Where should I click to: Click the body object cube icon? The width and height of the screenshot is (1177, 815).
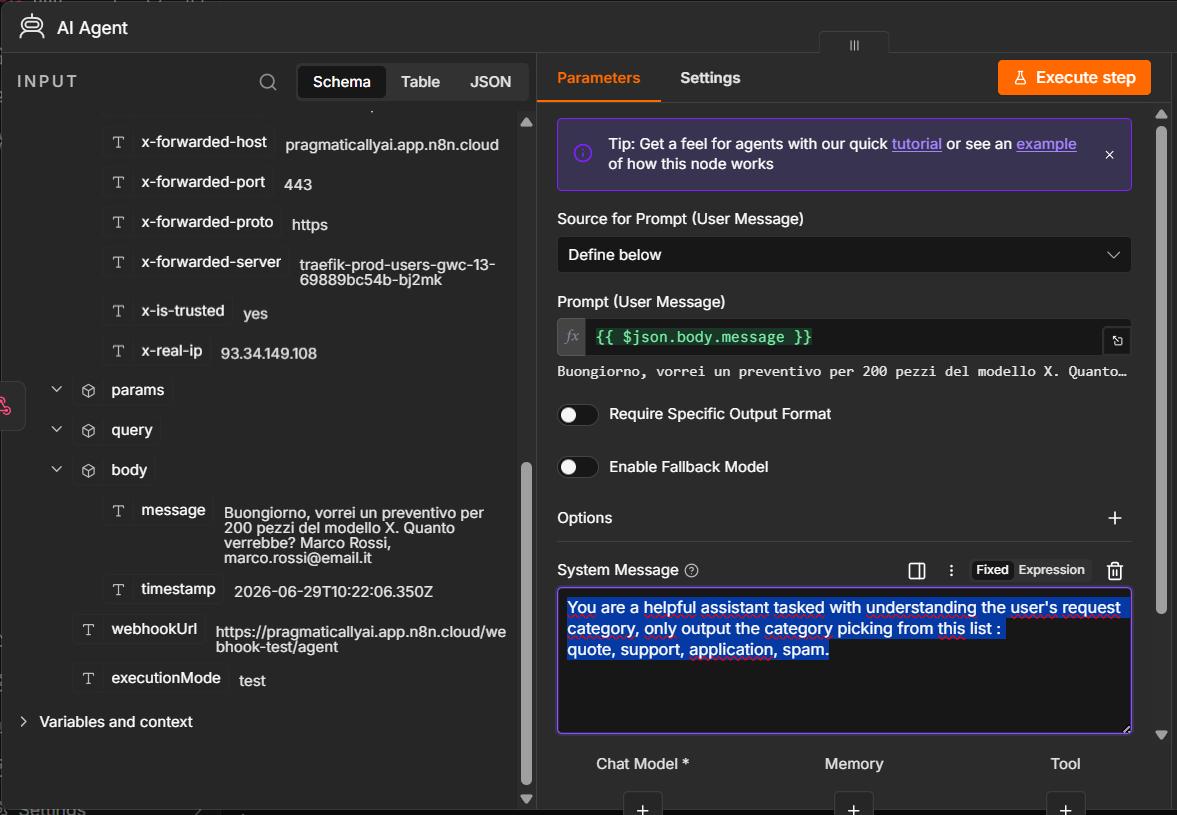(x=89, y=471)
